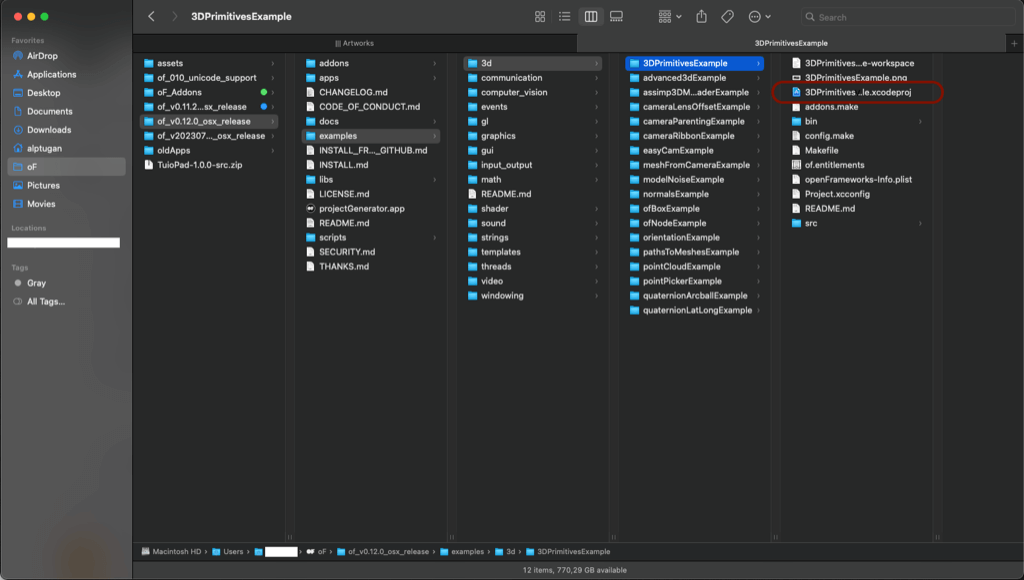Expand the graphics folder chevron

596,136
